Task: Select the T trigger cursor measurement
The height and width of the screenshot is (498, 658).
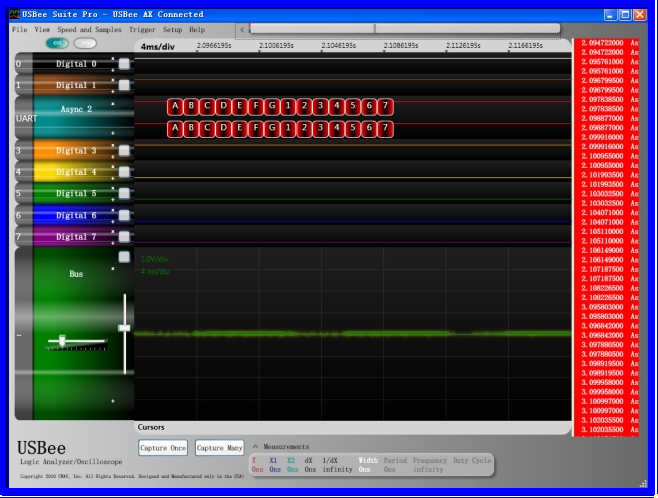Action: [257, 465]
